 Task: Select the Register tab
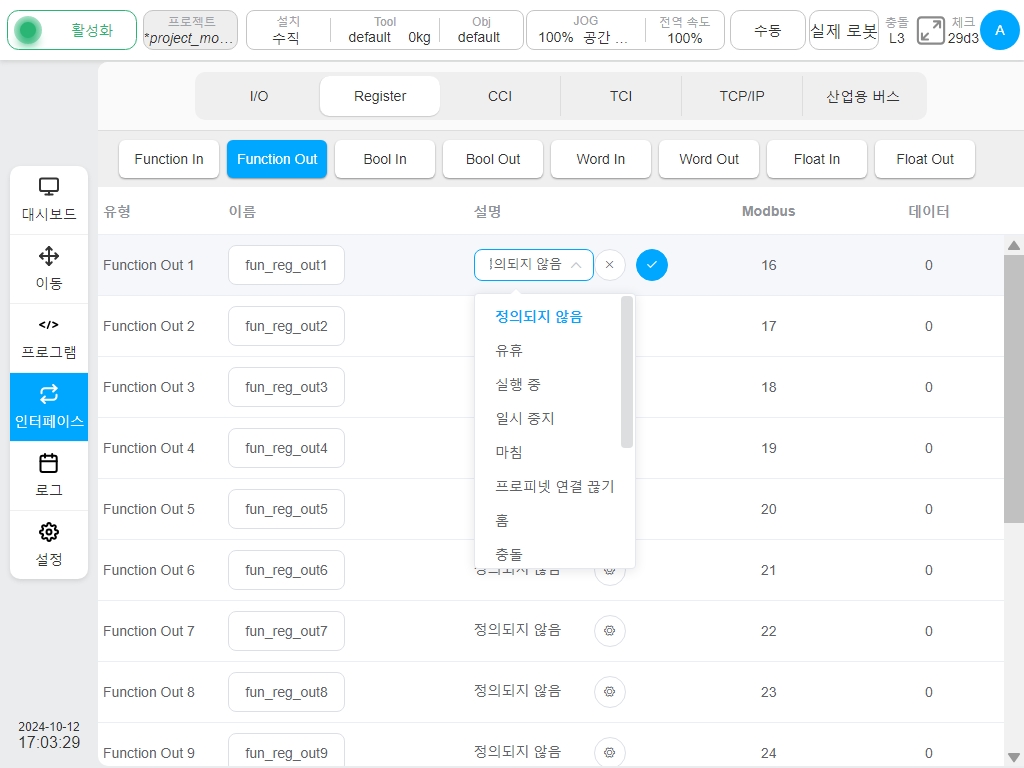(x=379, y=96)
